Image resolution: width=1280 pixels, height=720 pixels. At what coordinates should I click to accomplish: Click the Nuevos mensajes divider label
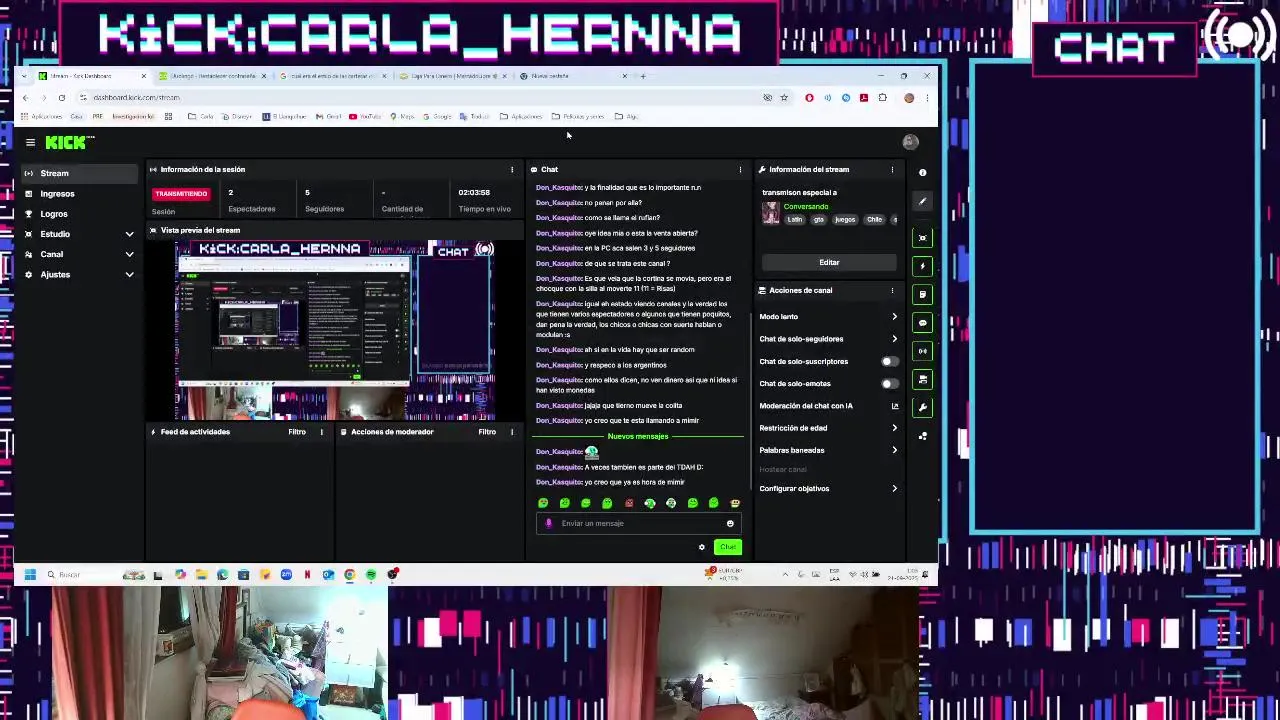pyautogui.click(x=638, y=437)
